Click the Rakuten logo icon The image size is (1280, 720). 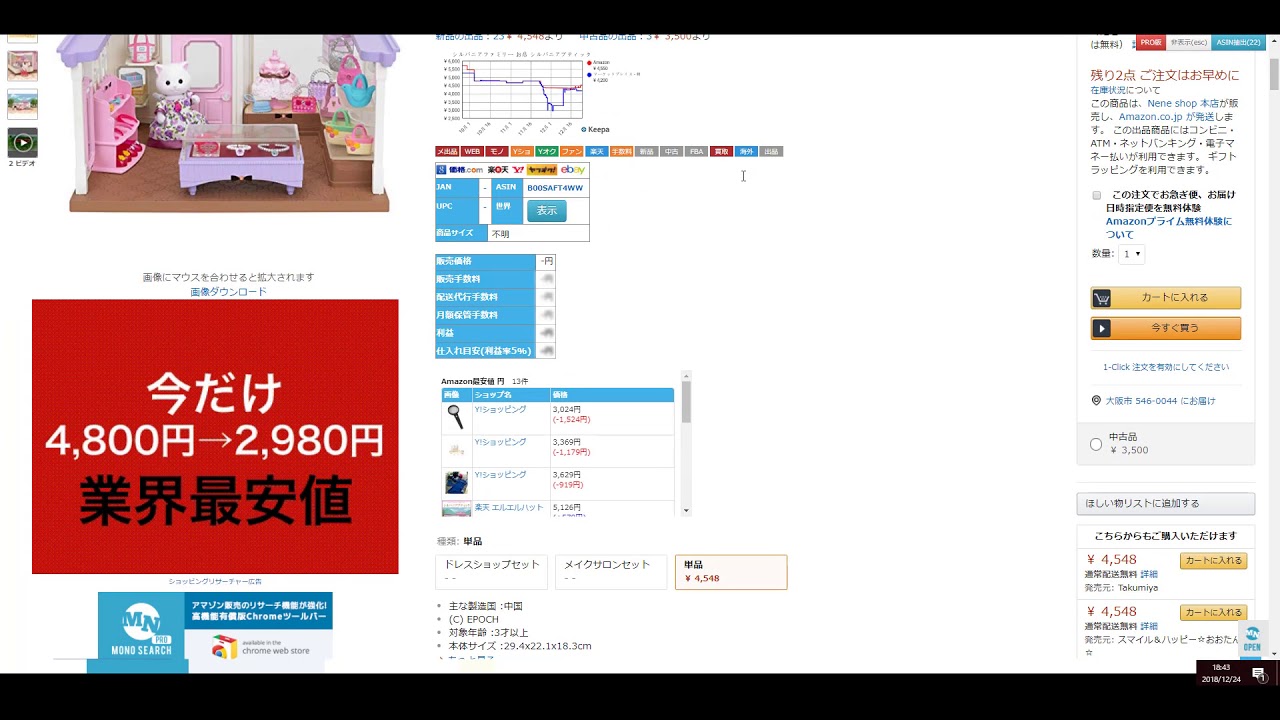[x=498, y=170]
